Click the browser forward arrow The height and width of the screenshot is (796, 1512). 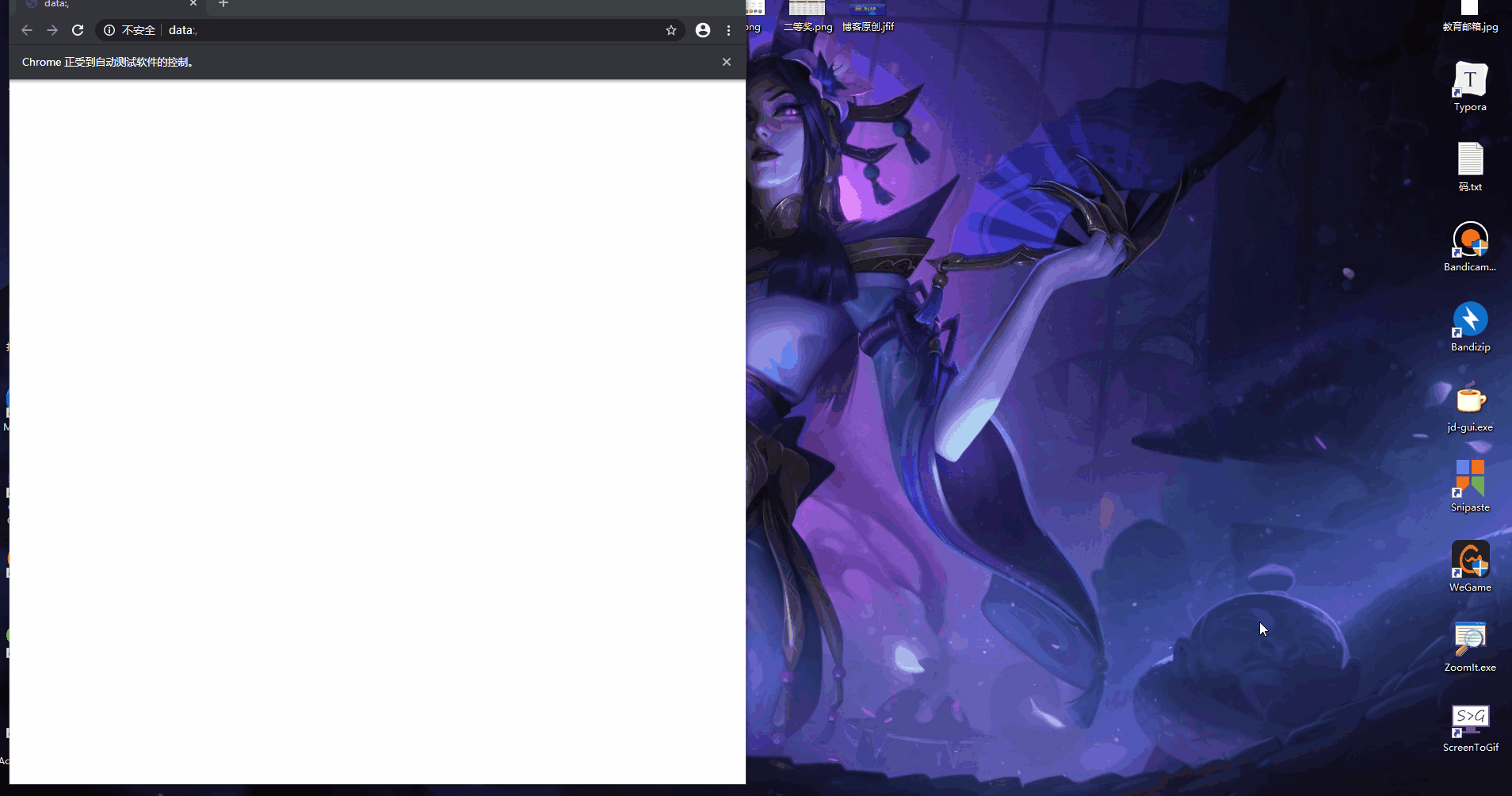click(52, 30)
